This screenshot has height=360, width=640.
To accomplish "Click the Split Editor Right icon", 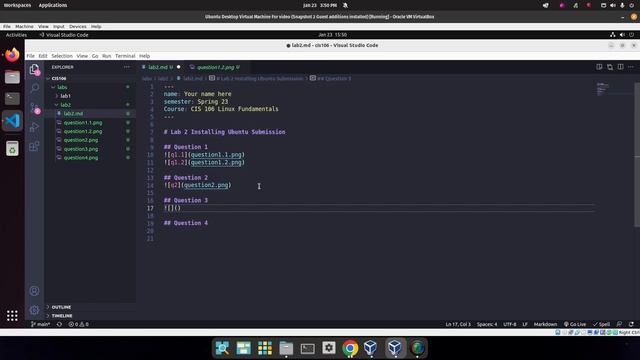I will tap(620, 67).
